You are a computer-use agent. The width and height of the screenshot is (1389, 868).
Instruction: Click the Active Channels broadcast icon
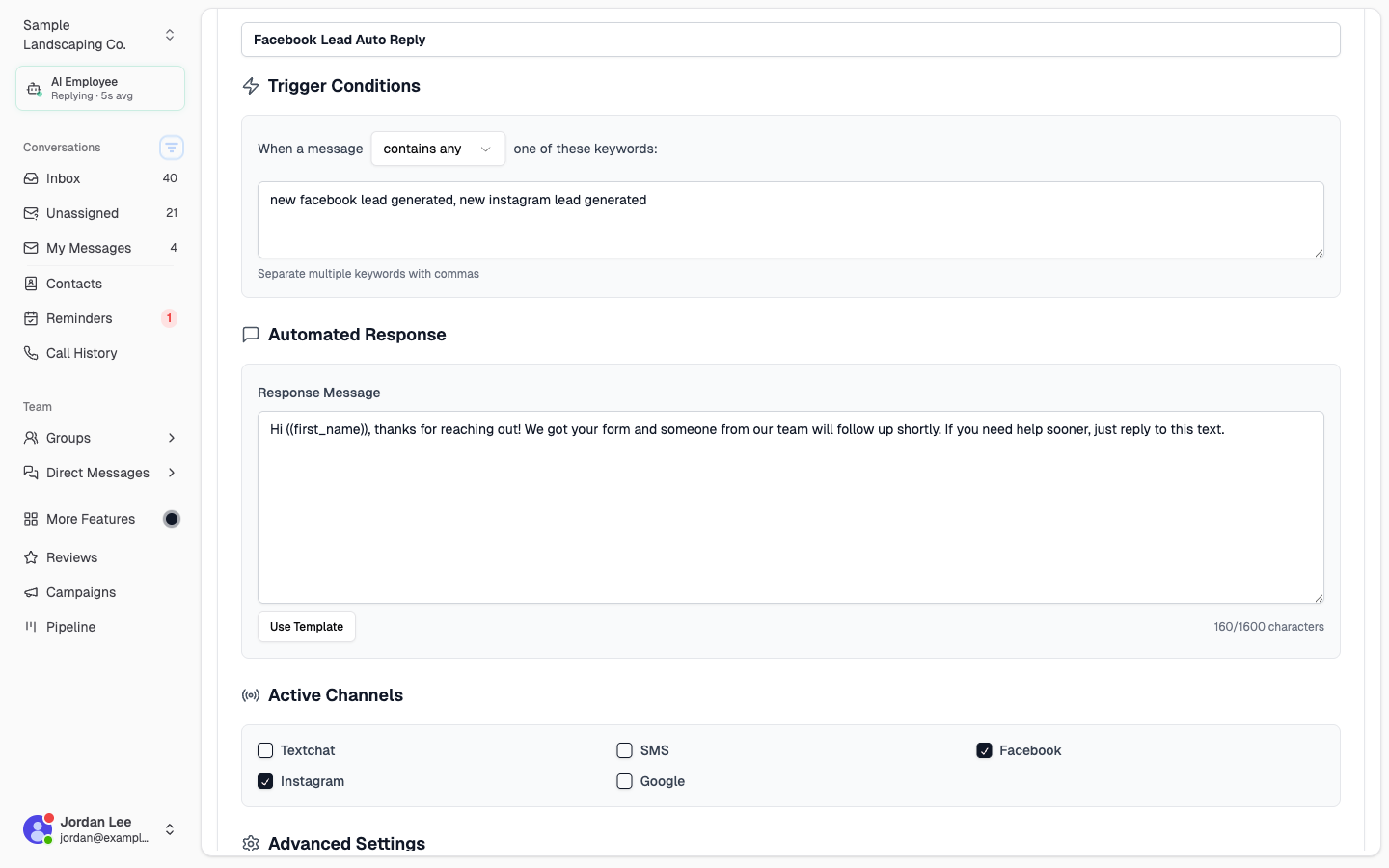point(251,695)
